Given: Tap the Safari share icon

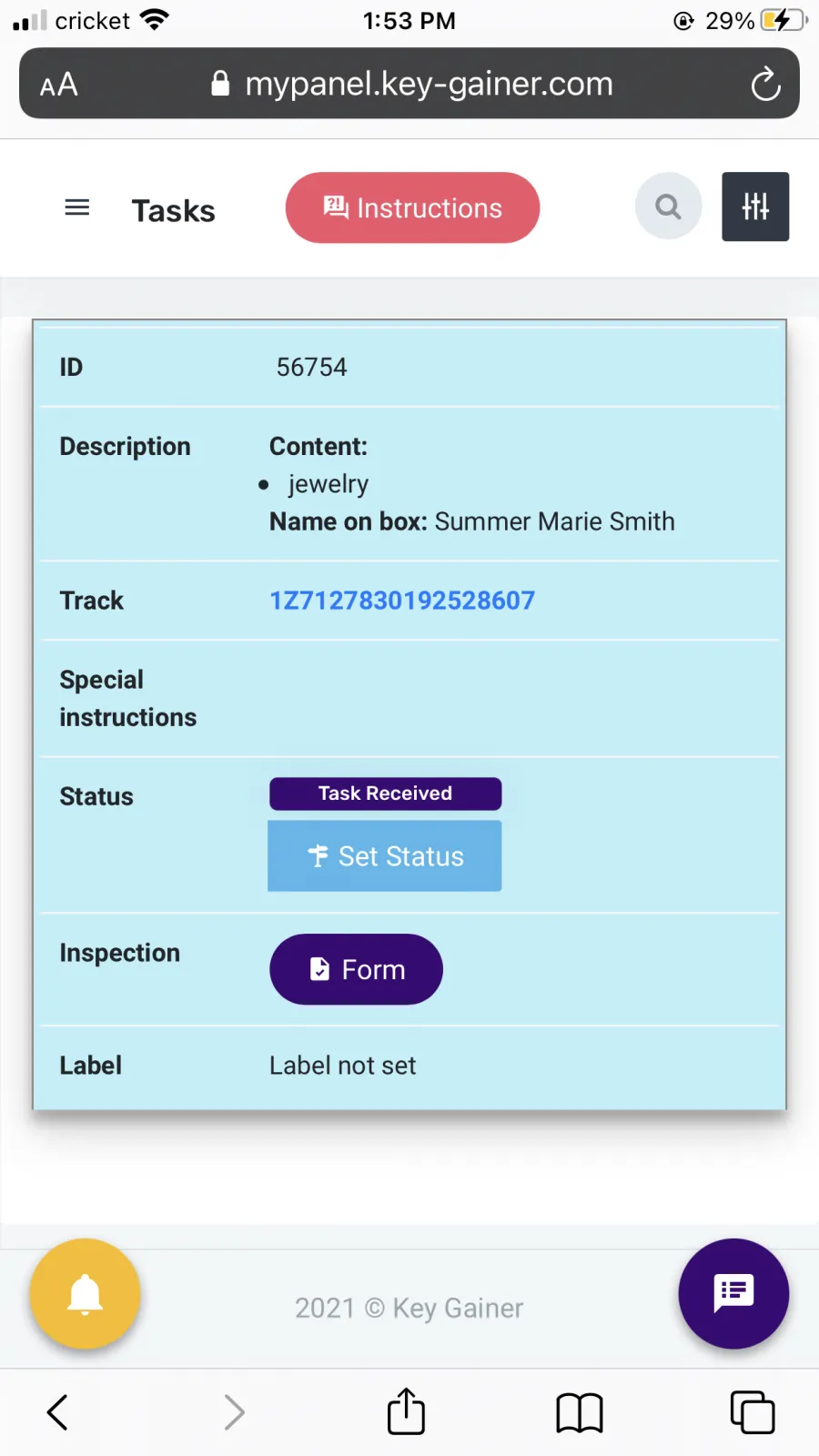Looking at the screenshot, I should coord(406,1411).
